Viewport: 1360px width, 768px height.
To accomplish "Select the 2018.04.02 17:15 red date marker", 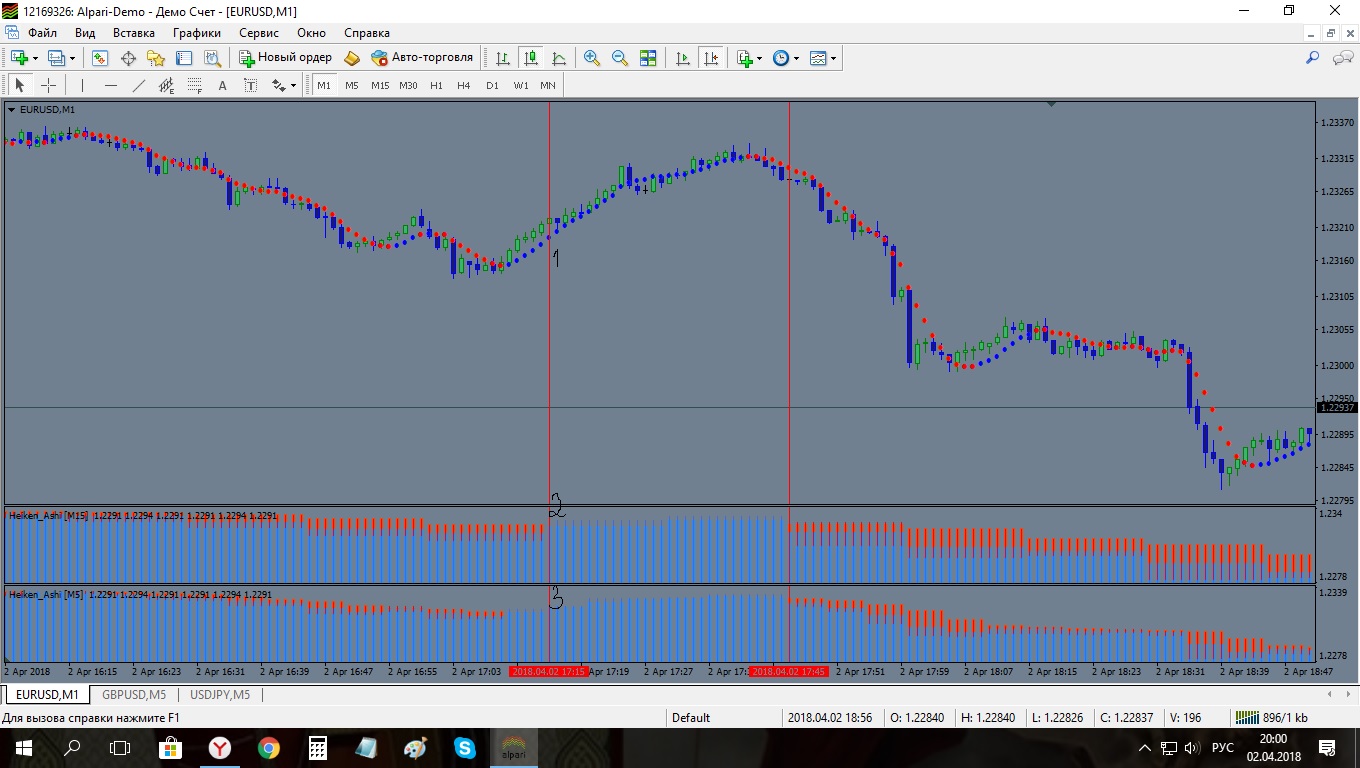I will pyautogui.click(x=549, y=672).
